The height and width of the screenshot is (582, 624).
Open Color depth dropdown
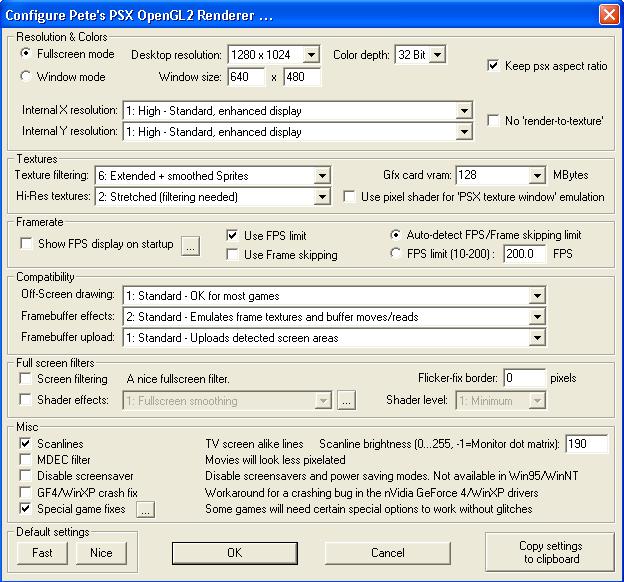[437, 54]
